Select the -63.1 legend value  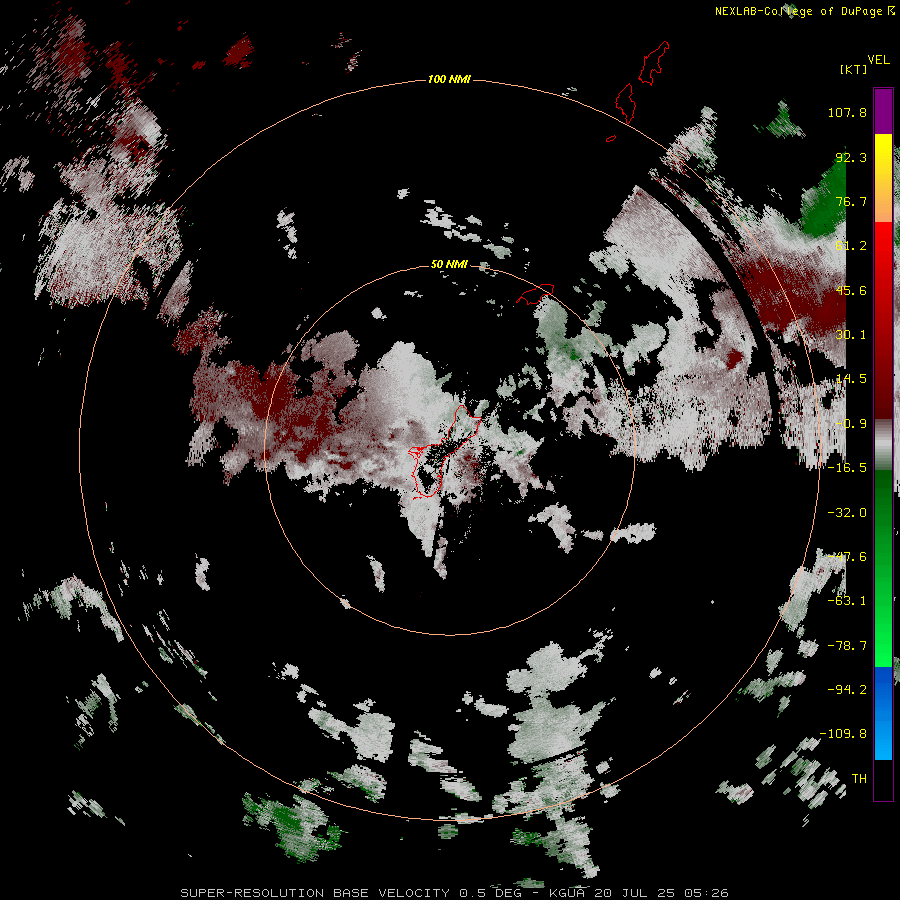(847, 601)
